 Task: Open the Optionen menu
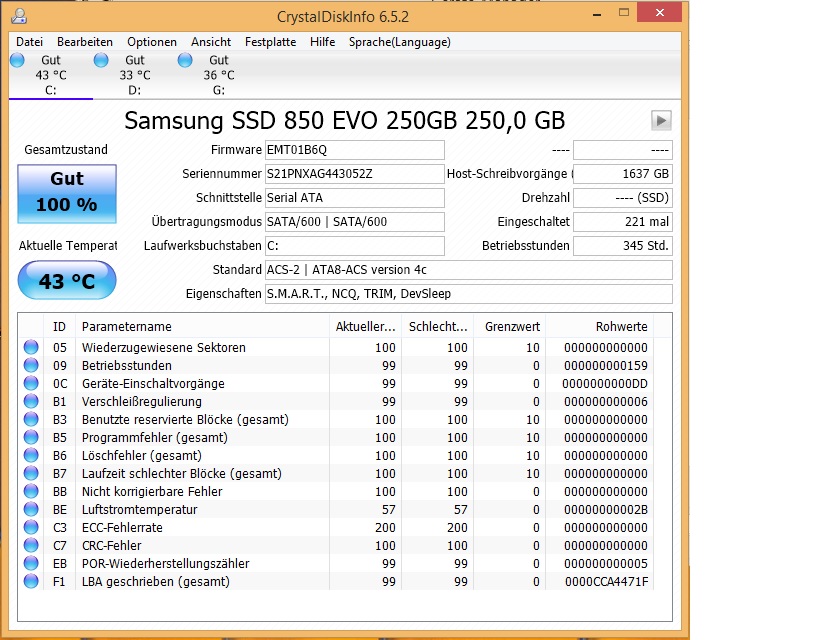(x=151, y=42)
